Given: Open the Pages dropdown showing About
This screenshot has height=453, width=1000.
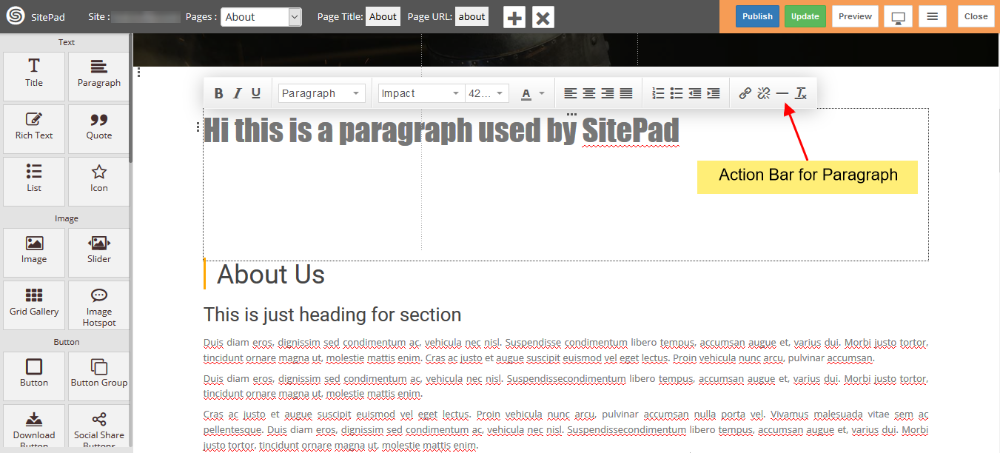Looking at the screenshot, I should [261, 17].
